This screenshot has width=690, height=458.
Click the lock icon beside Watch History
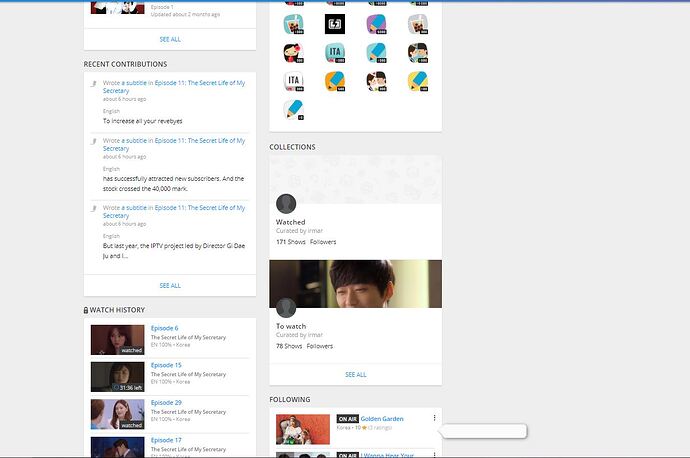pos(86,310)
